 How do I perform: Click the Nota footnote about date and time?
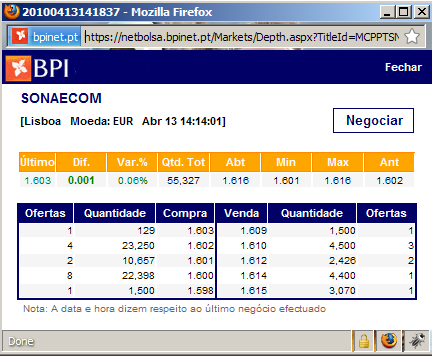click(x=174, y=309)
